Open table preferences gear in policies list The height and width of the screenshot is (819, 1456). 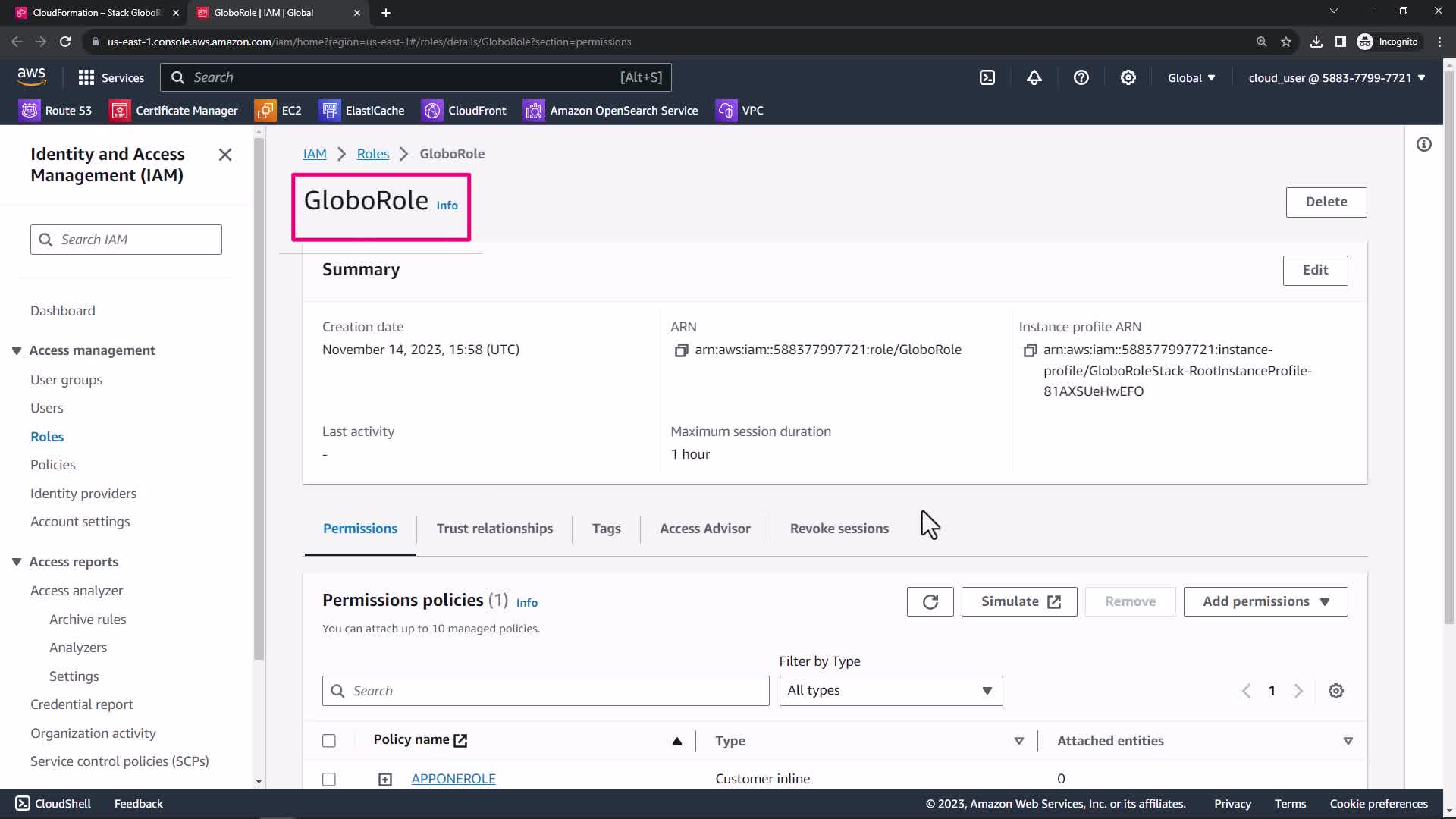1335,691
